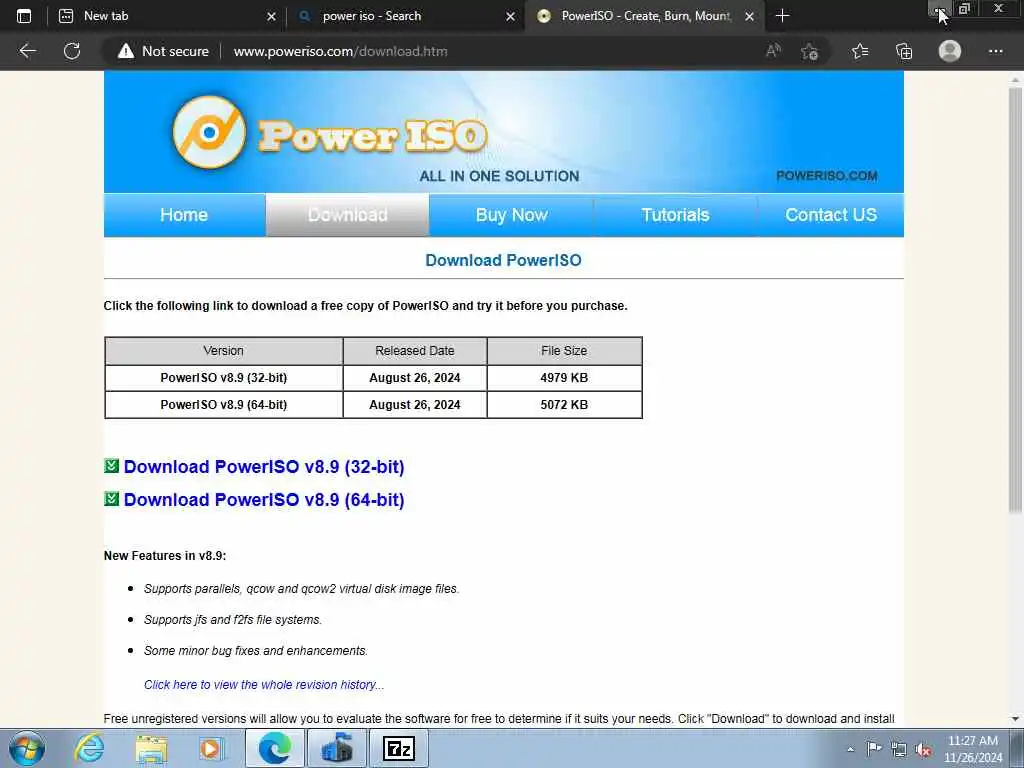Open Read aloud icon in address bar
Viewport: 1024px width, 768px height.
click(773, 51)
